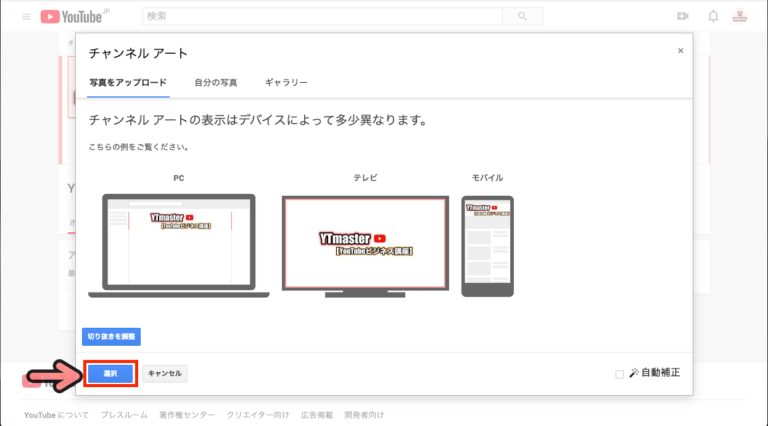Viewport: 768px width, 426px height.
Task: Switch to 写真をアップロード tab
Action: coord(128,82)
